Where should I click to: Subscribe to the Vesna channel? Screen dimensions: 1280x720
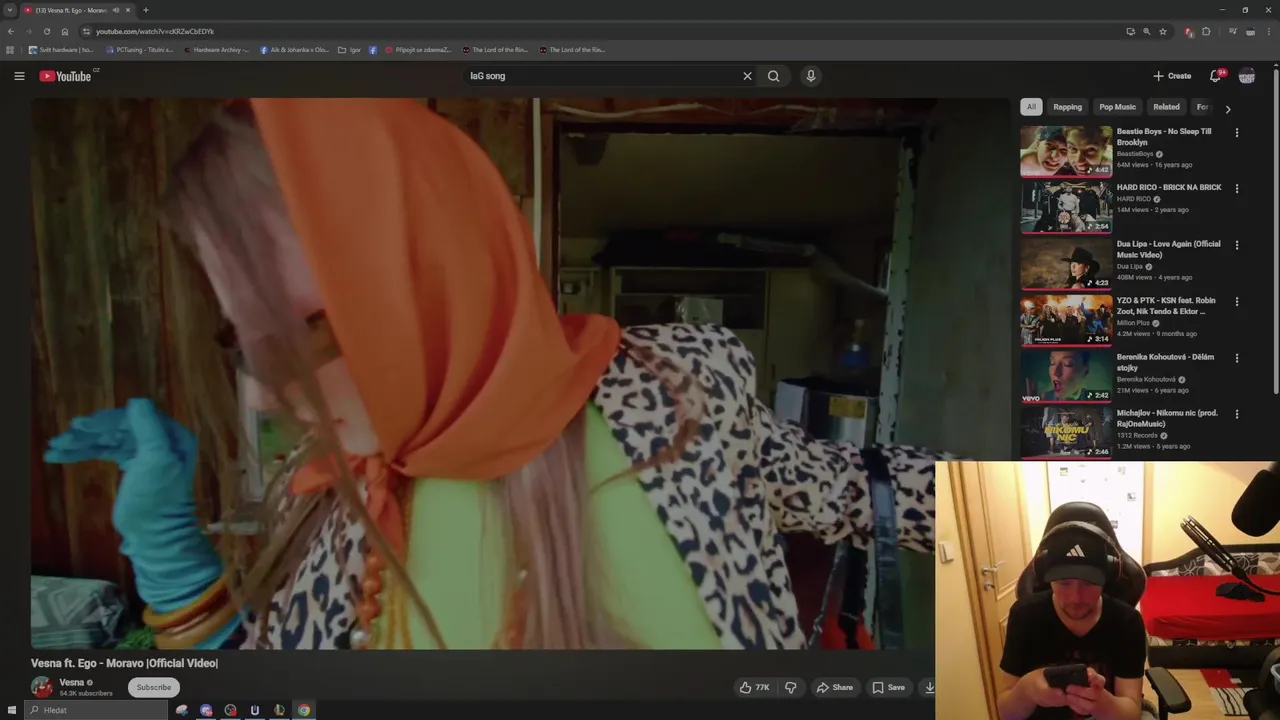(x=154, y=687)
